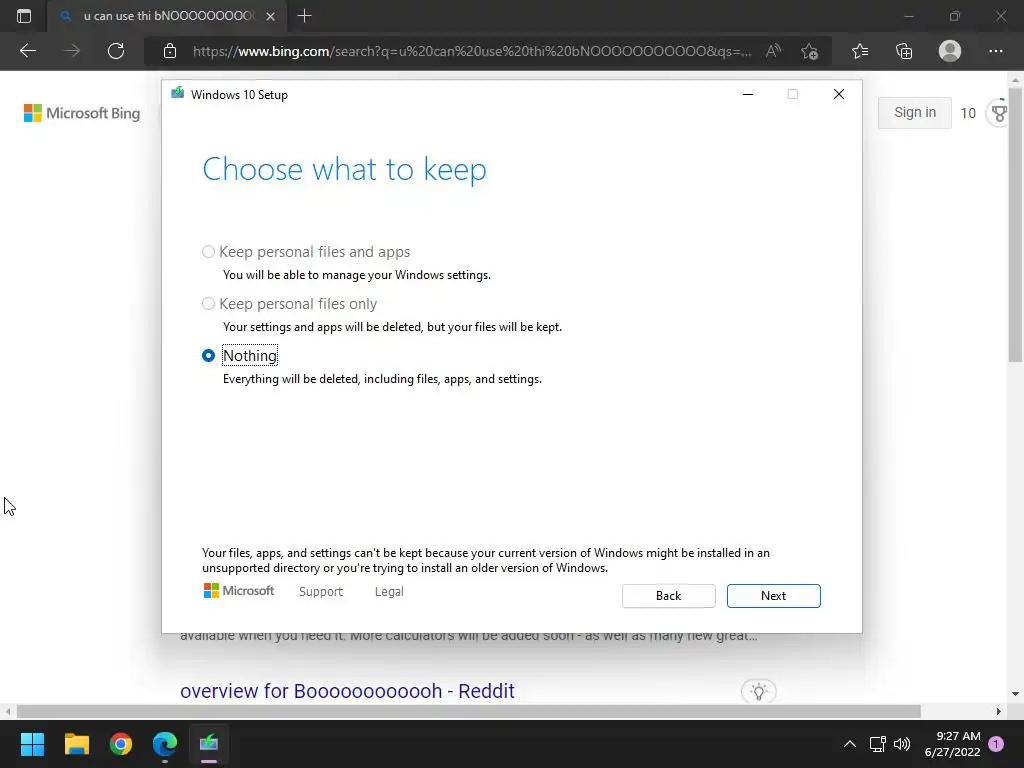
Task: Open the Support link in setup
Action: coord(321,592)
